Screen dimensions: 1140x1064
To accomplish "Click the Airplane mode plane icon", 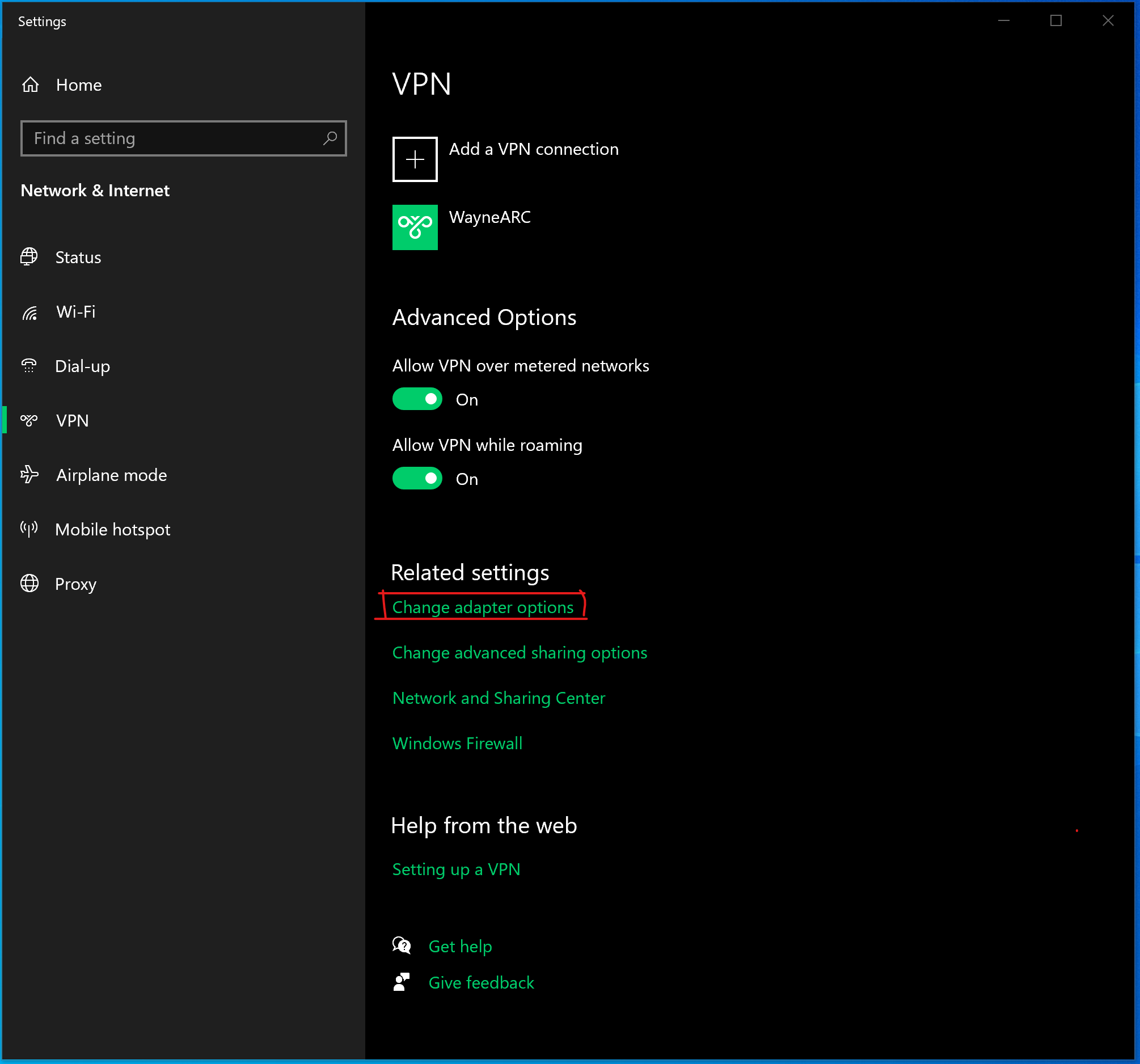I will [x=29, y=475].
